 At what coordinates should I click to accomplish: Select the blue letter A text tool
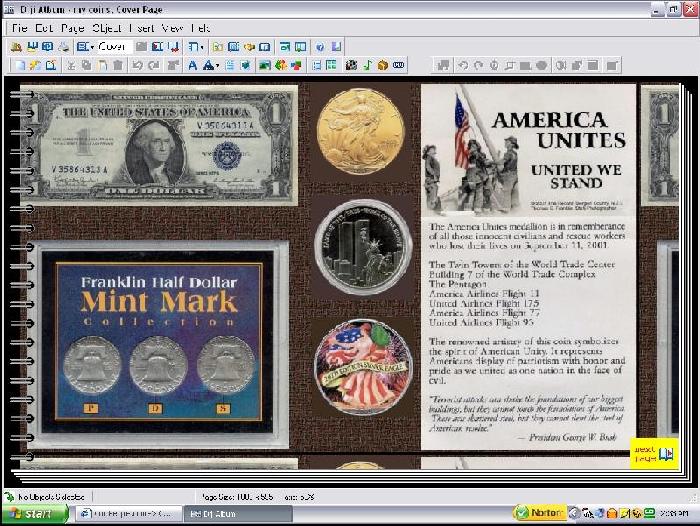pos(192,65)
